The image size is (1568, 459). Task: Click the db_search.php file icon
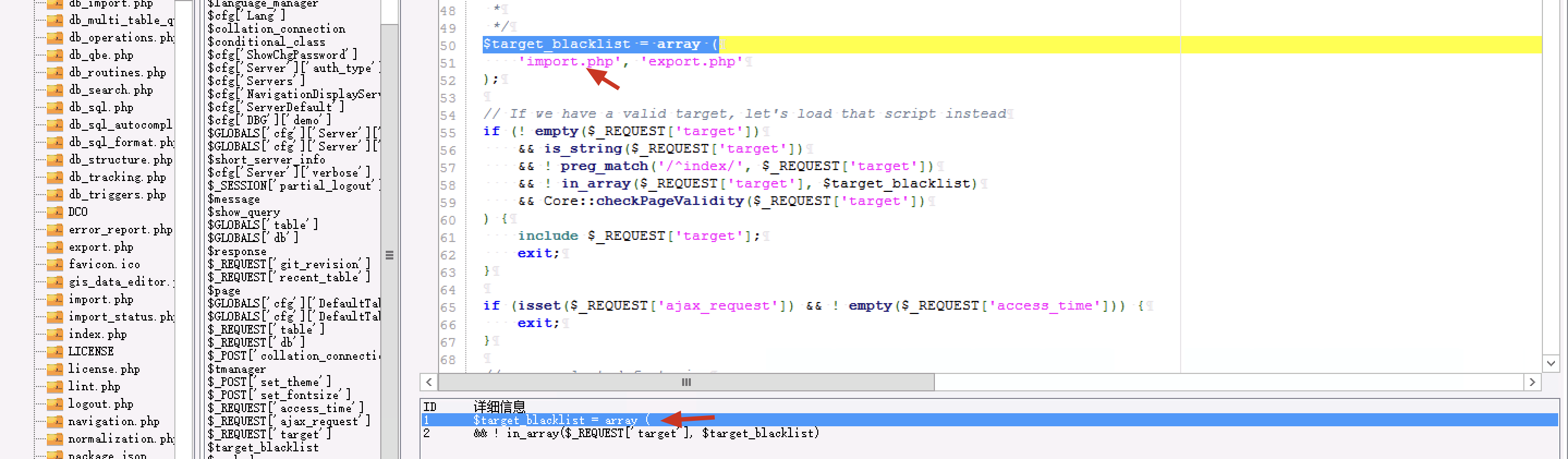[55, 90]
